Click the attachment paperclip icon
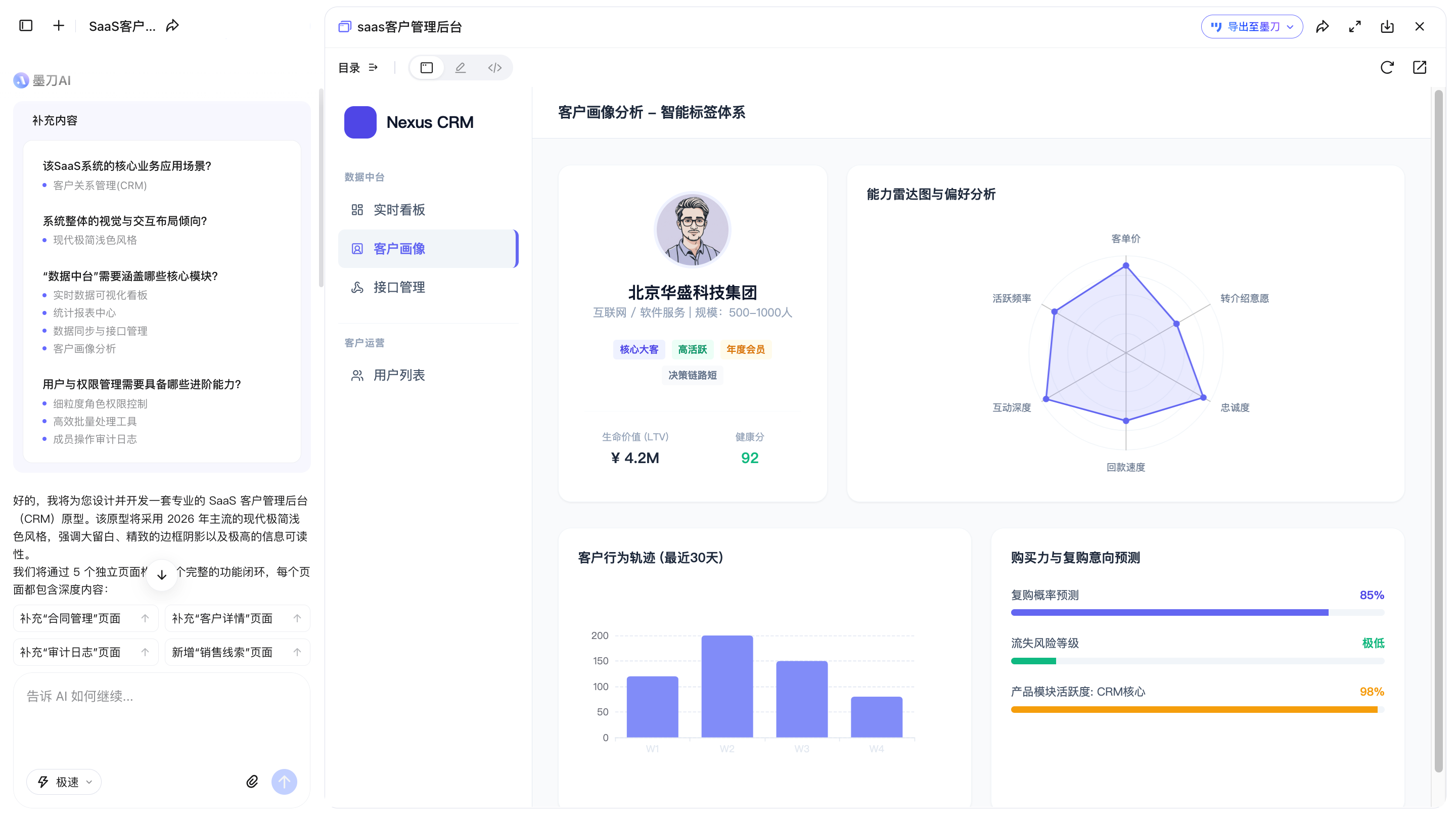 coord(252,781)
